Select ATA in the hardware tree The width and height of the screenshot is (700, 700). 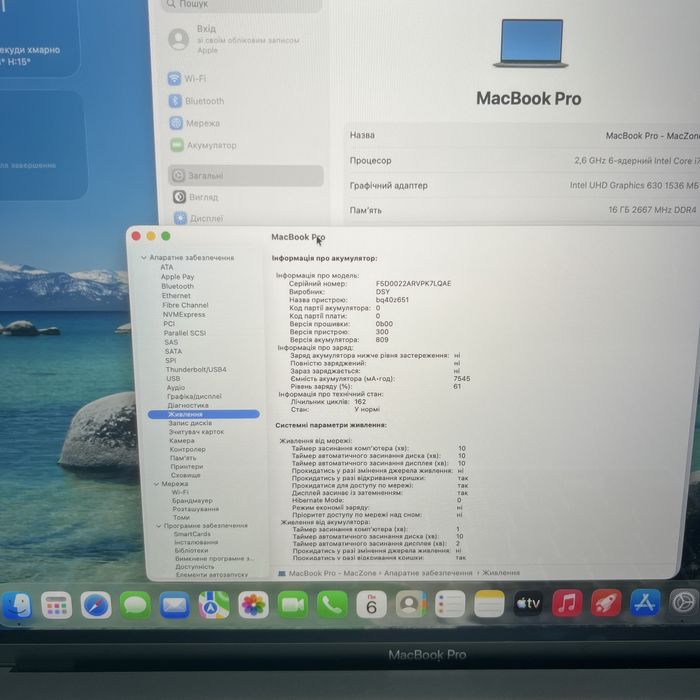(167, 267)
